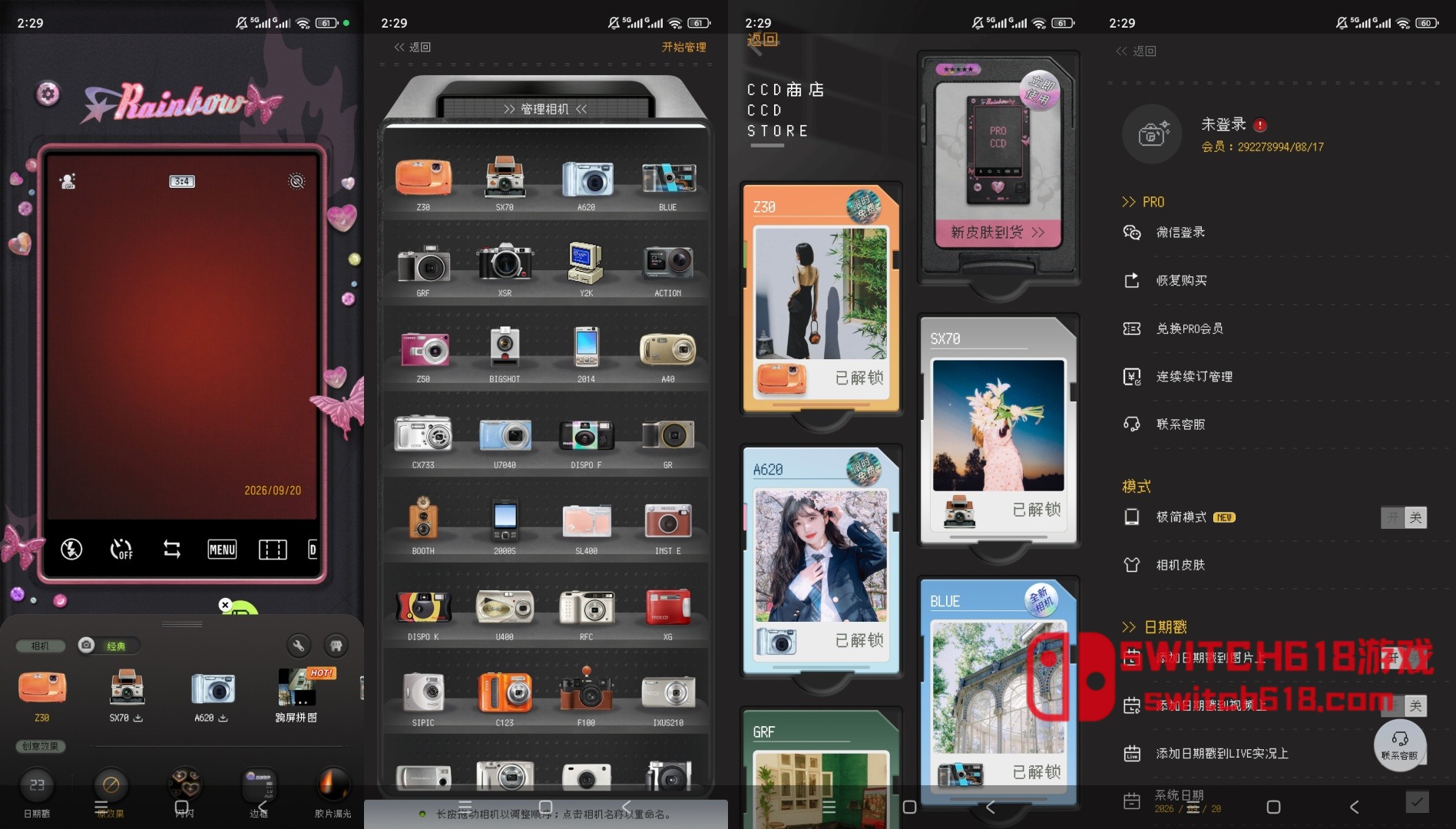Select the BOOTH wooden camera

click(423, 526)
